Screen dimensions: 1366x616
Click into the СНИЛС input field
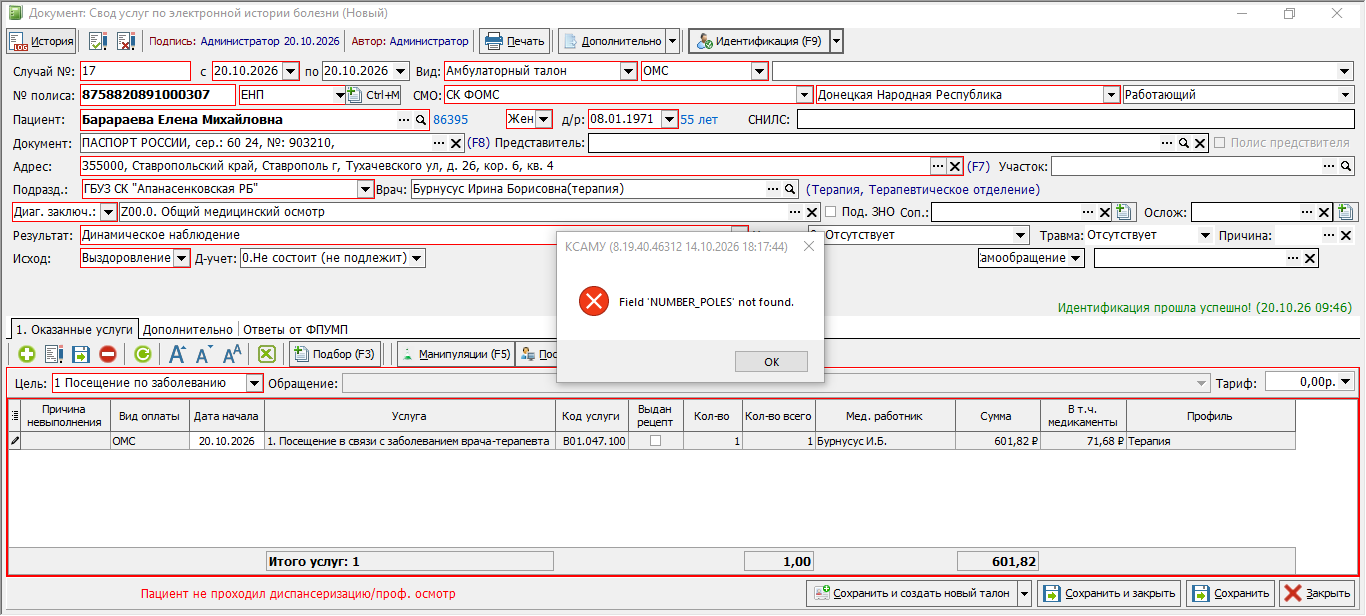1076,120
